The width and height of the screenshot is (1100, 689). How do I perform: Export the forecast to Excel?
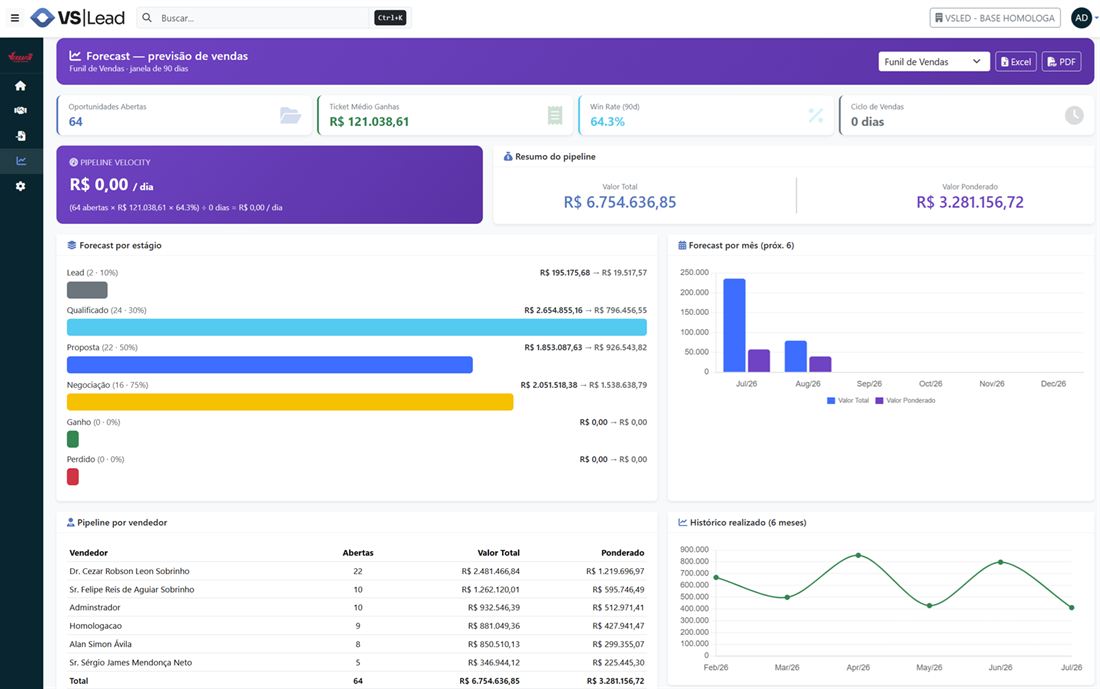pos(1016,62)
